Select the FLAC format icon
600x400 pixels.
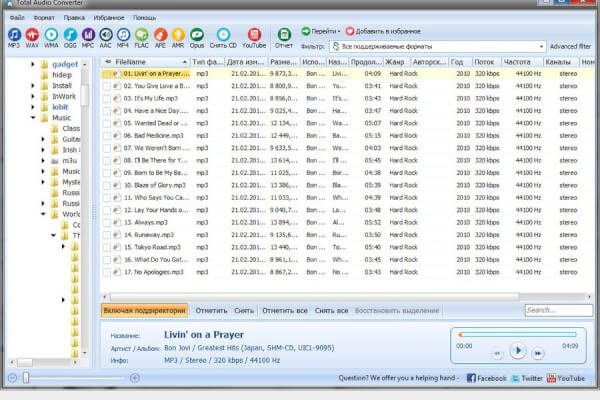point(142,38)
